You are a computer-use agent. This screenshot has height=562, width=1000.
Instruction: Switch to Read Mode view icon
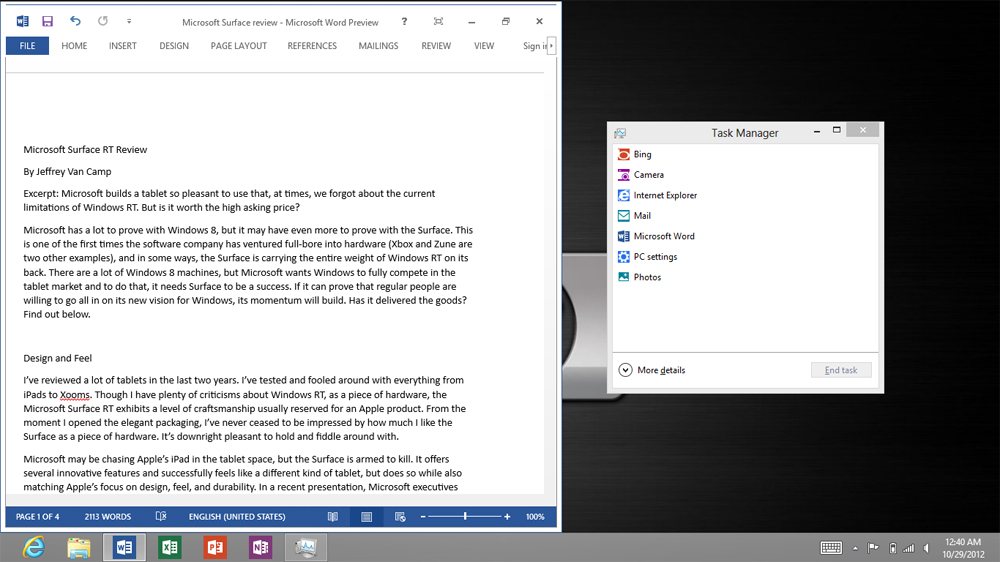(x=333, y=517)
